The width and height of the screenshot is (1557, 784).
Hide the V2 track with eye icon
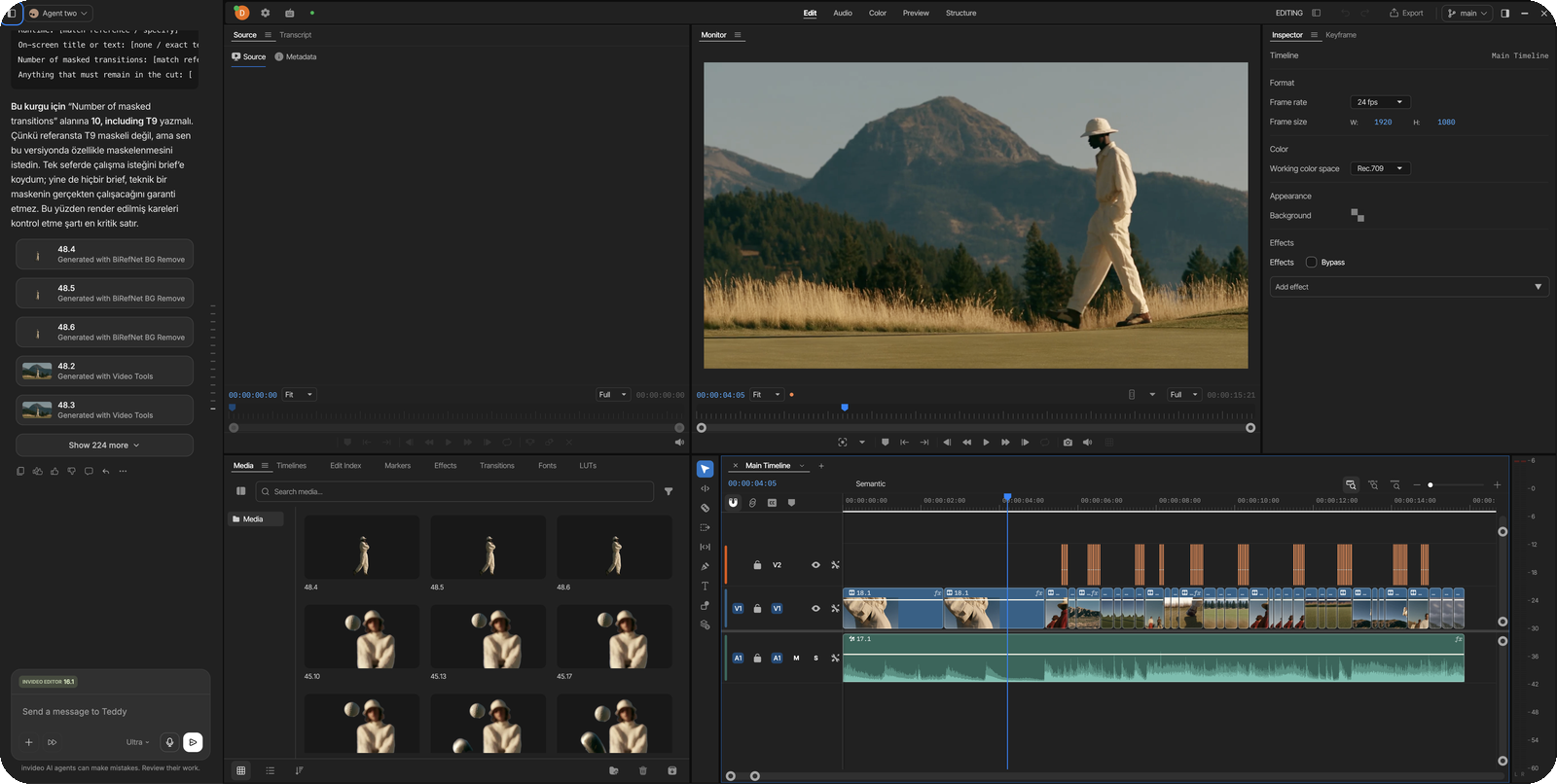[x=815, y=565]
